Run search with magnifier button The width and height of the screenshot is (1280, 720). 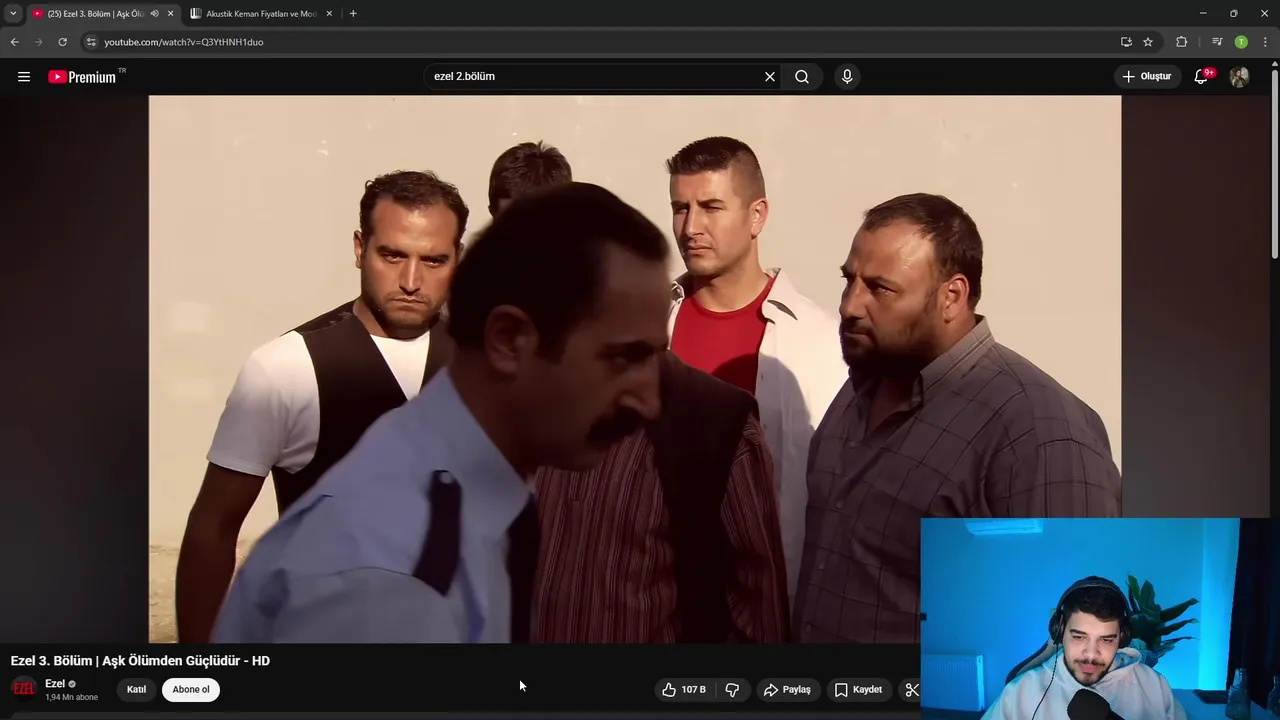tap(802, 76)
